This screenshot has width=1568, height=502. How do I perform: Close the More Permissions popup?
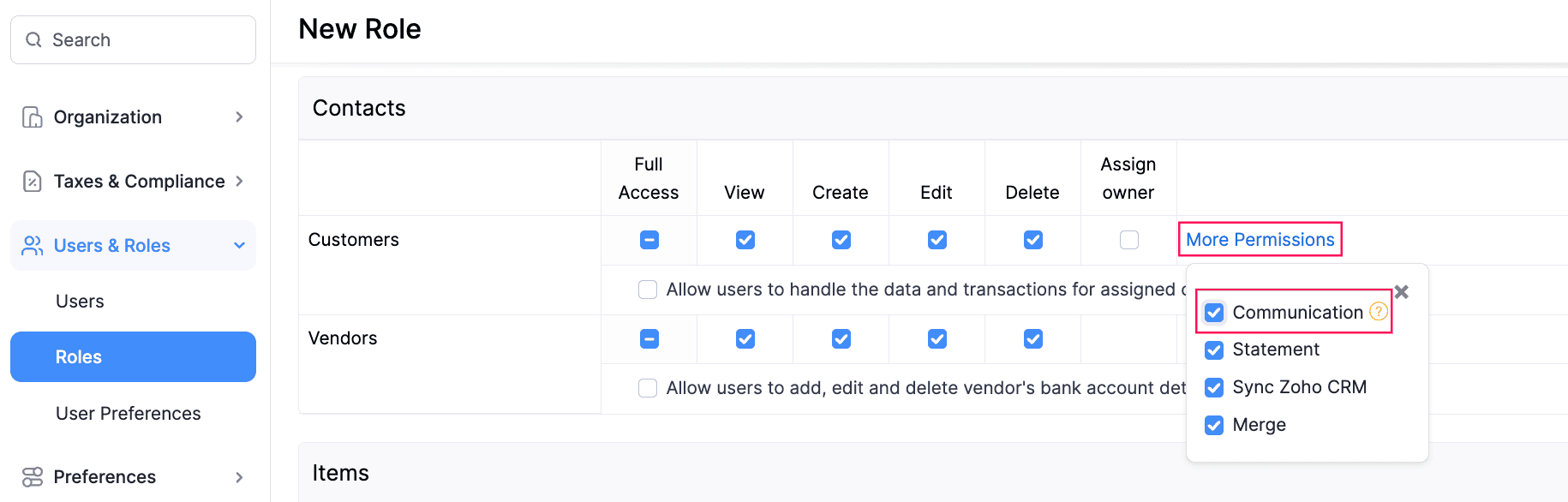1402,292
